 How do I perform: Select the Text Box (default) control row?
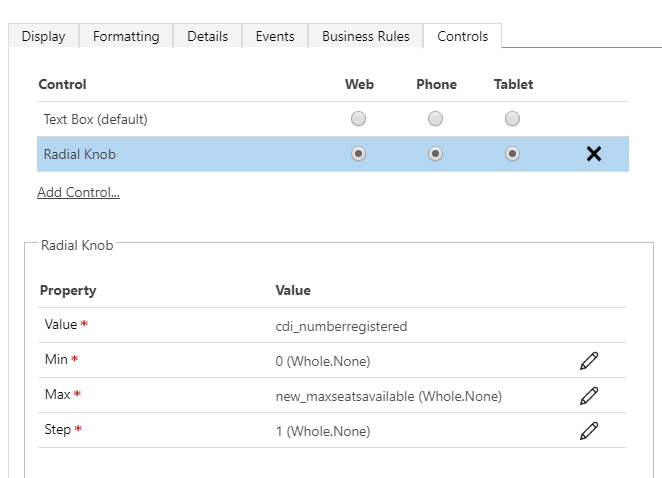[96, 119]
